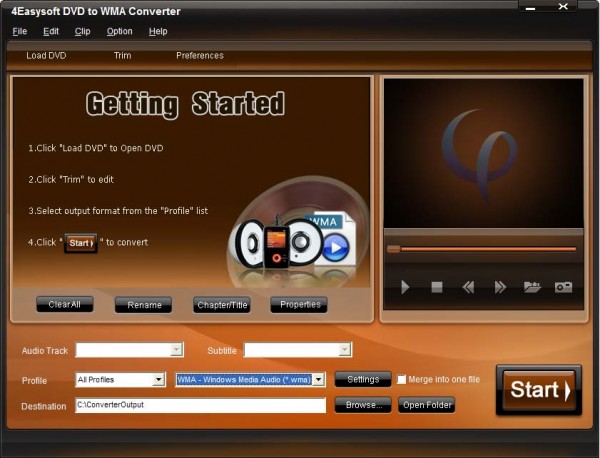The image size is (600, 458).
Task: Expand the Subtitle dropdown
Action: click(344, 350)
